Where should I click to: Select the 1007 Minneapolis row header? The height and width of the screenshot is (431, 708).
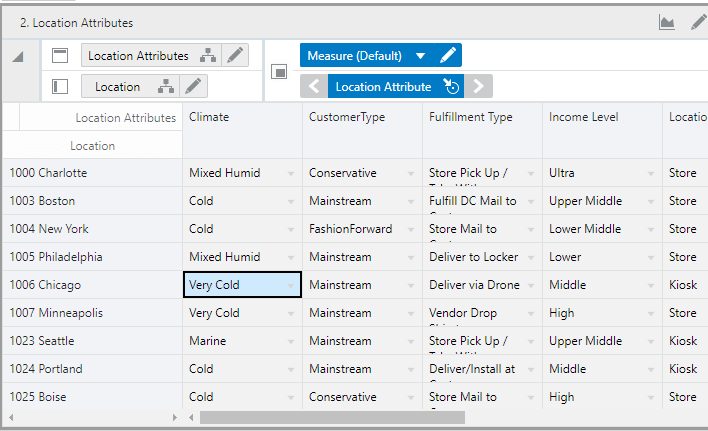92,313
